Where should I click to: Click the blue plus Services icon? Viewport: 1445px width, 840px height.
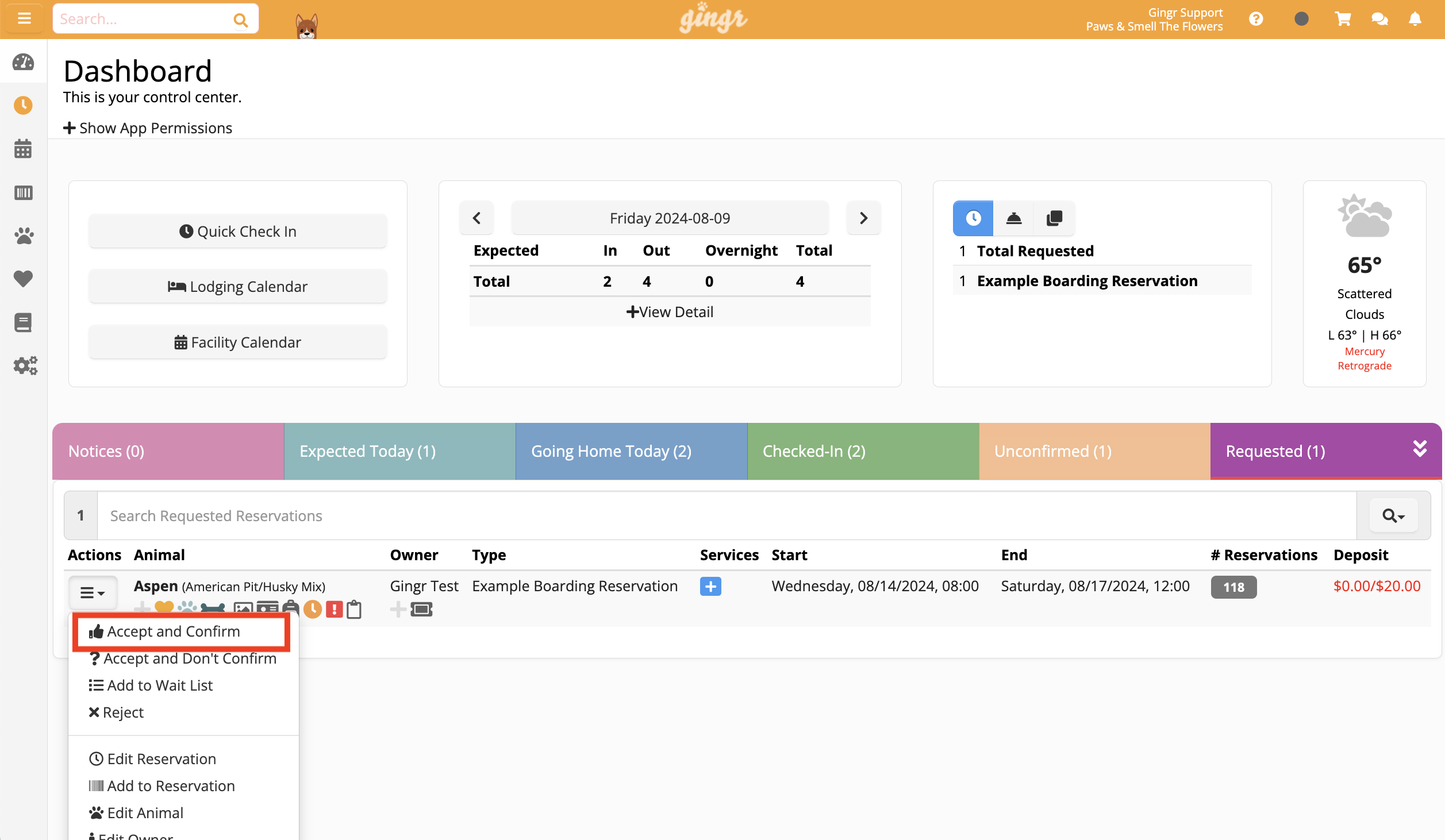[710, 587]
